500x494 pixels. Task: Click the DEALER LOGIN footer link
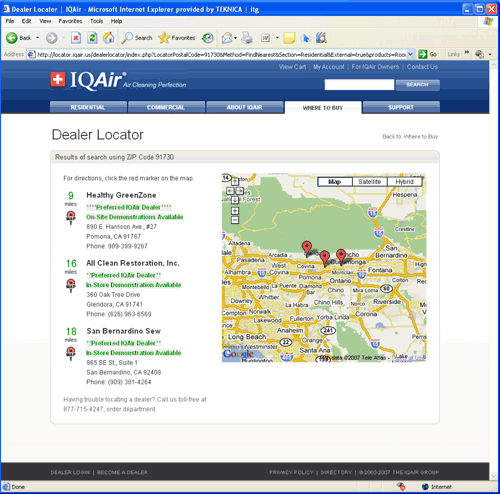[70, 472]
